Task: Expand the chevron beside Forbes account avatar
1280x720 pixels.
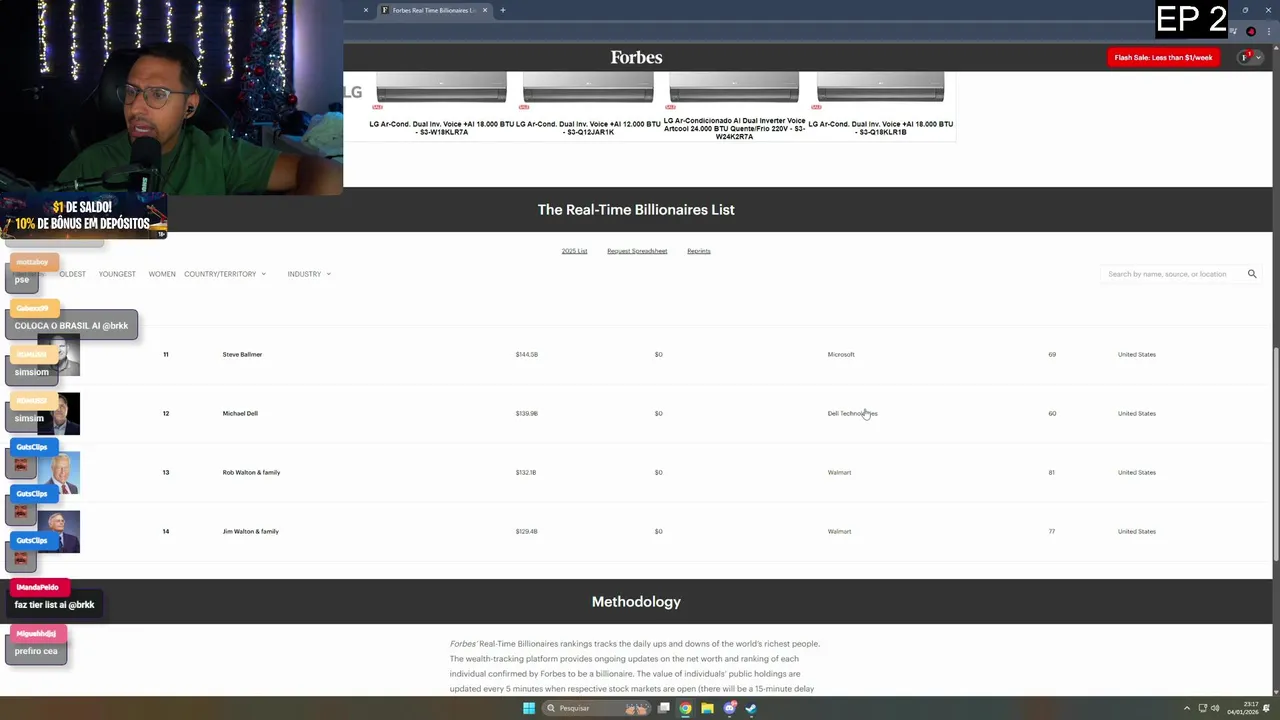Action: (1258, 57)
